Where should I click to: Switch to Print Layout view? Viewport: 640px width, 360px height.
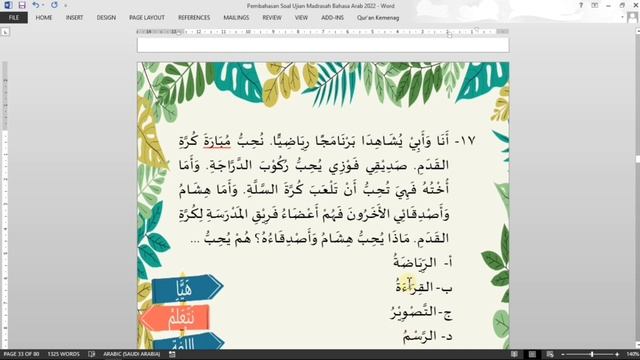click(532, 354)
